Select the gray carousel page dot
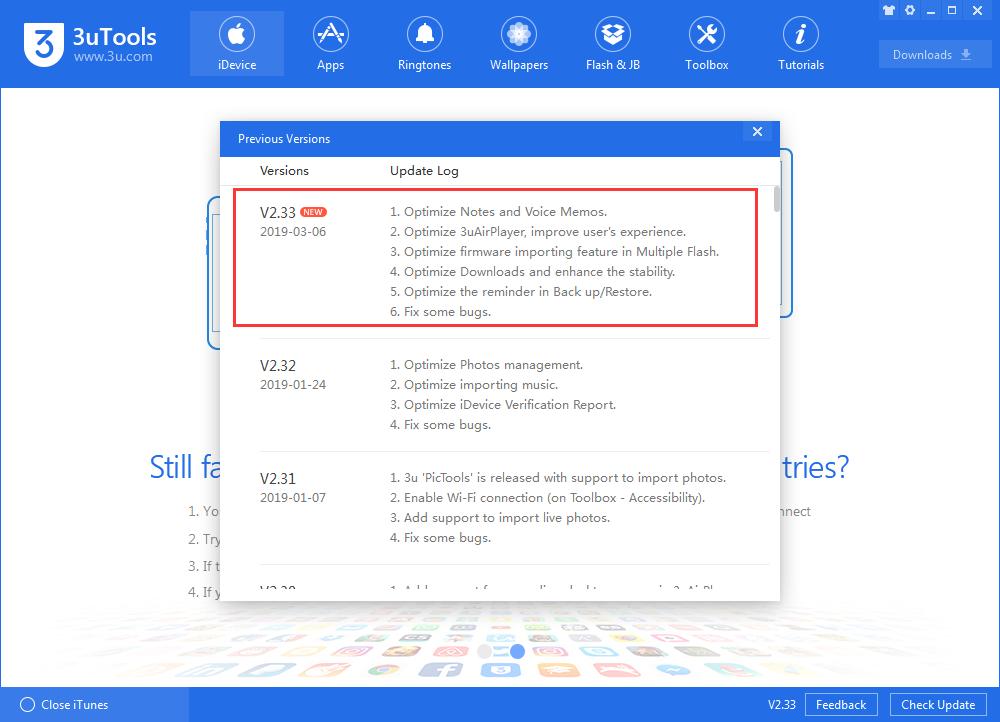Image resolution: width=1000 pixels, height=722 pixels. coord(485,651)
